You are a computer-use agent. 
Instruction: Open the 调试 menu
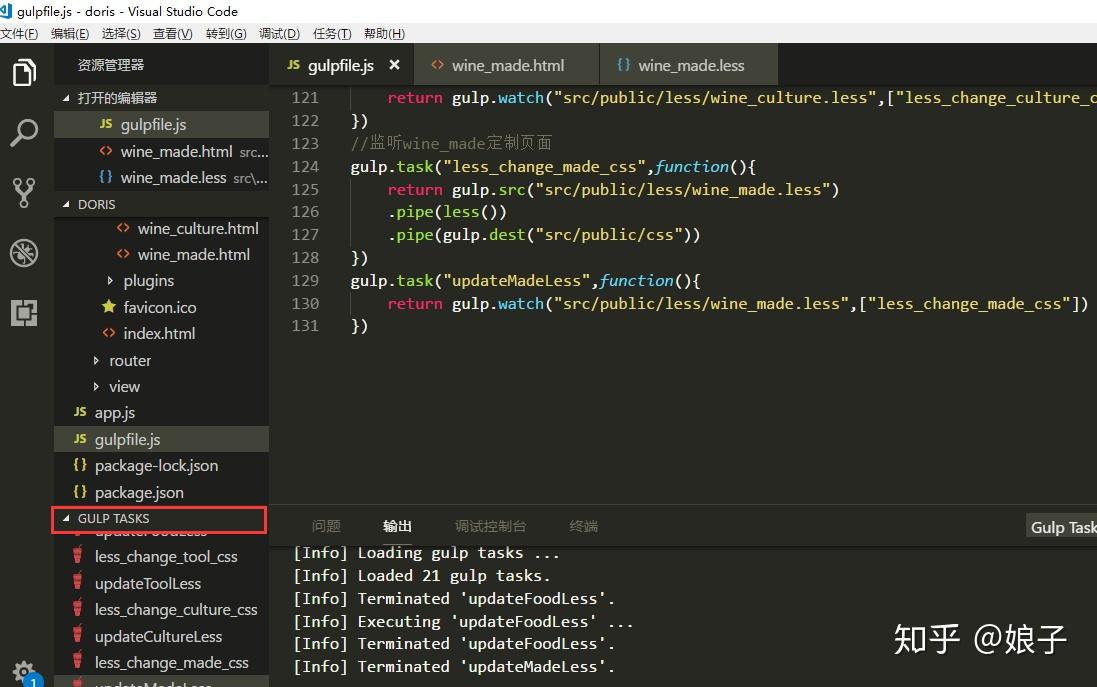click(278, 33)
